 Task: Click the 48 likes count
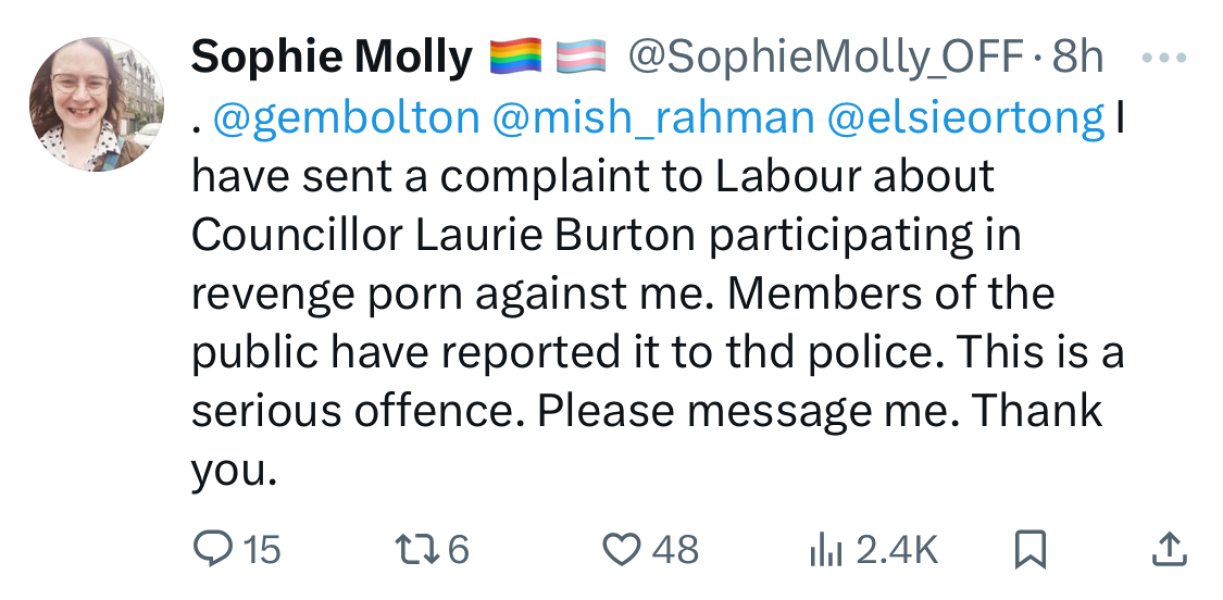click(672, 548)
